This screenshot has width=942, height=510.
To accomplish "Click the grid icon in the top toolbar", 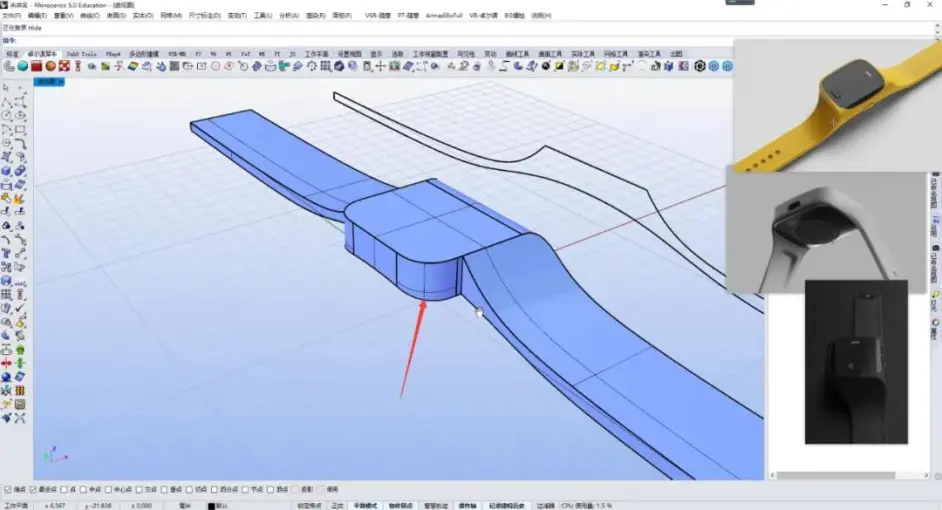I will [326, 66].
